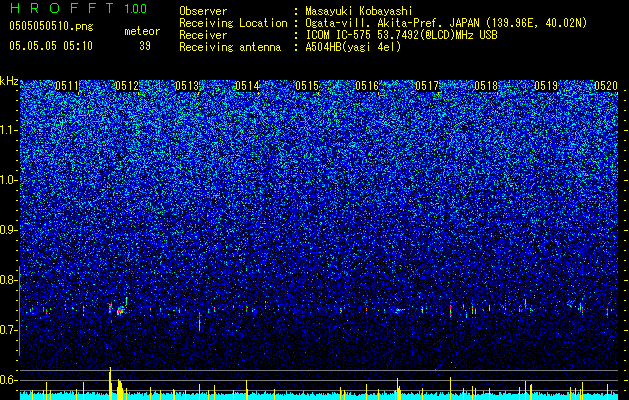Viewport: 629px width, 400px height.
Task: Click the tallest yellow power spike near 0512
Action: pos(110,383)
